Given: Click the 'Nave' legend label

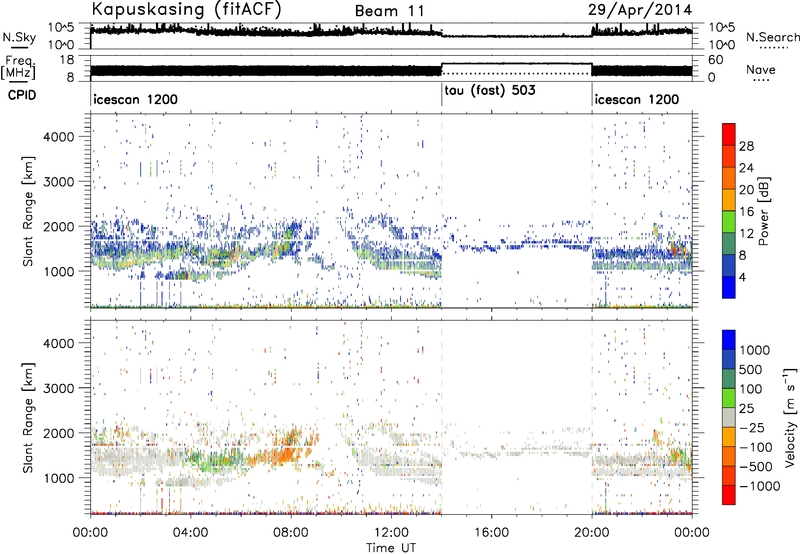Looking at the screenshot, I should click(x=761, y=70).
